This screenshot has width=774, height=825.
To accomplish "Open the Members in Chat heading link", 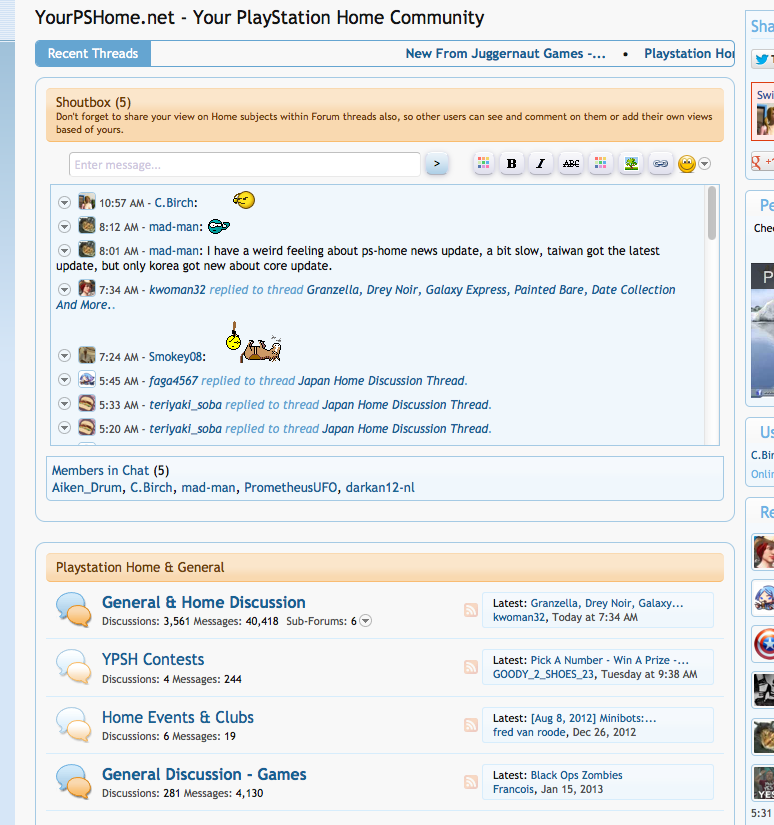I will [x=100, y=470].
